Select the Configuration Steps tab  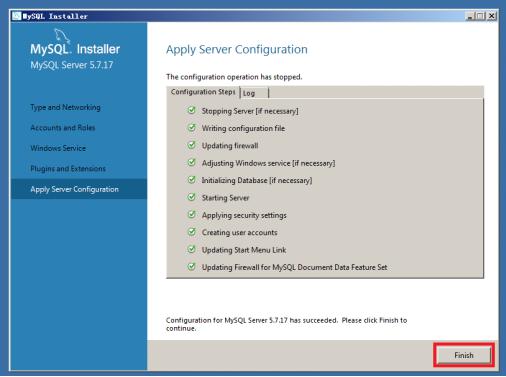click(x=203, y=92)
